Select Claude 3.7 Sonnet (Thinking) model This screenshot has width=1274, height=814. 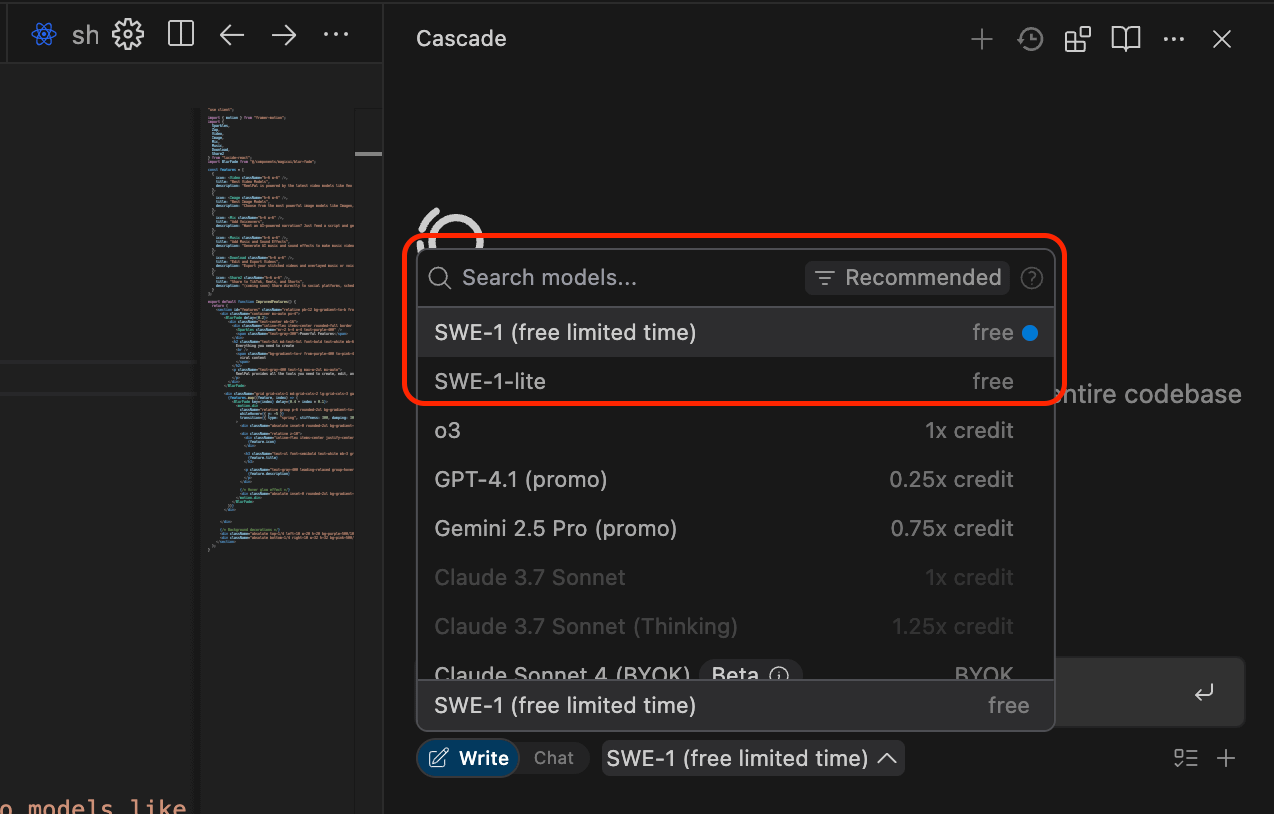[x=735, y=626]
